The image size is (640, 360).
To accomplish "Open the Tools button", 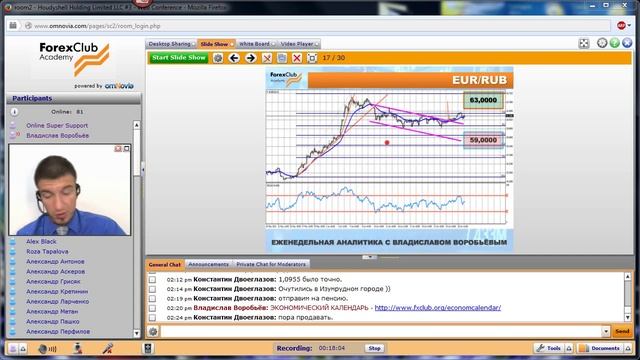I will click(x=549, y=348).
